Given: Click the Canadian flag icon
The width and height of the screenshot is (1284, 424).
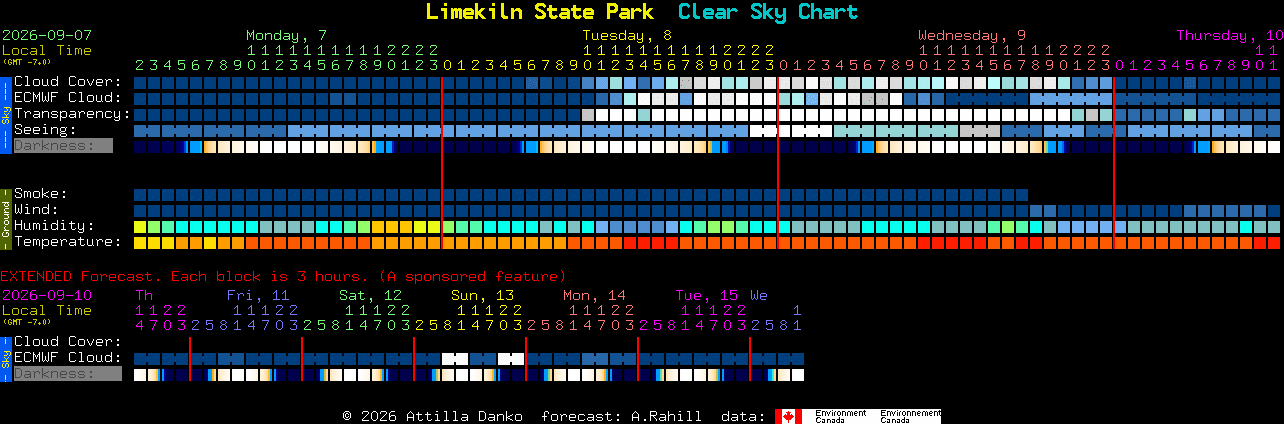Looking at the screenshot, I should [x=788, y=416].
